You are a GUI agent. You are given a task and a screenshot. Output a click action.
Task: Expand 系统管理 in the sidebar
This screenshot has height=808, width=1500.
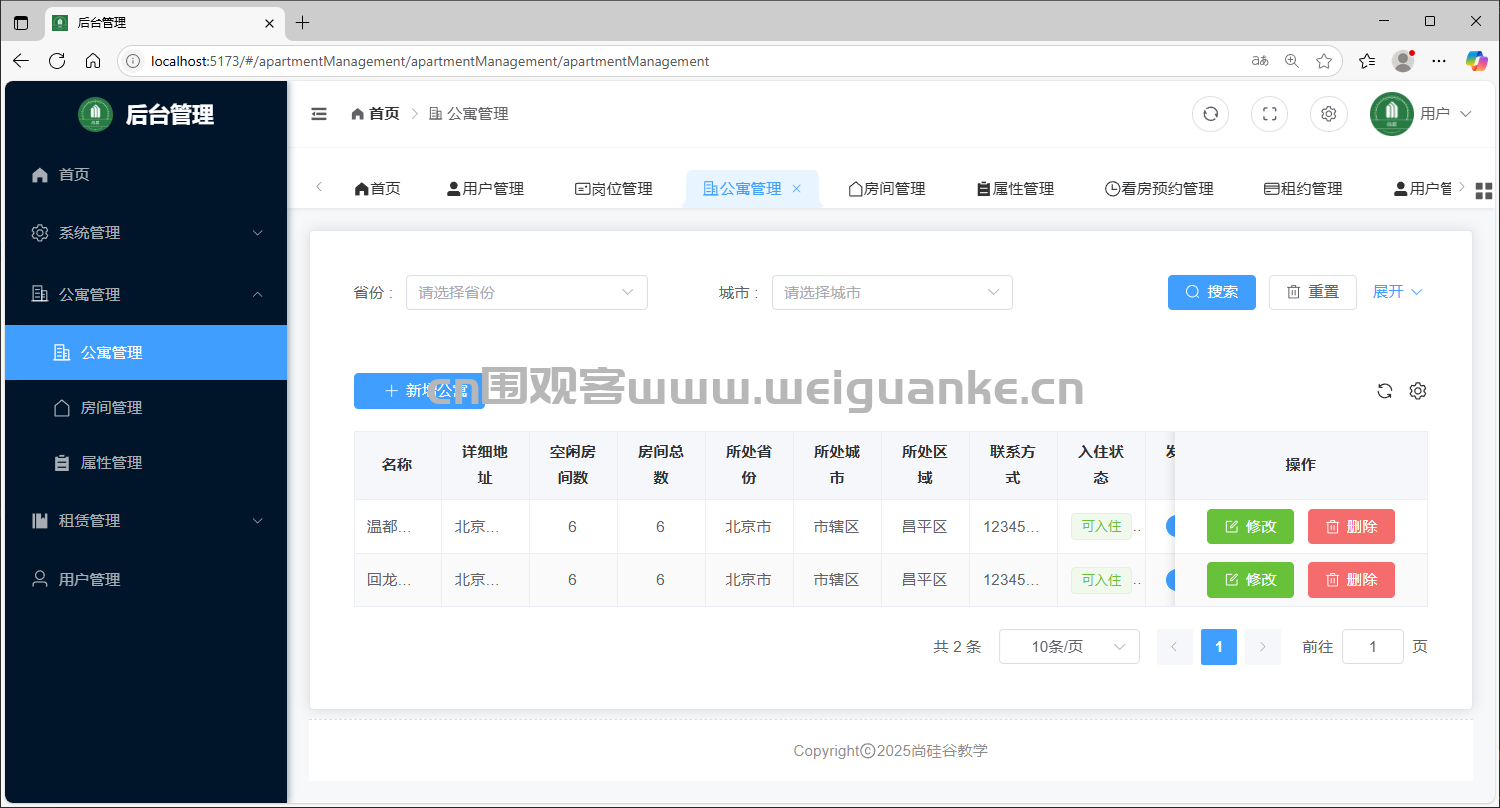point(146,233)
